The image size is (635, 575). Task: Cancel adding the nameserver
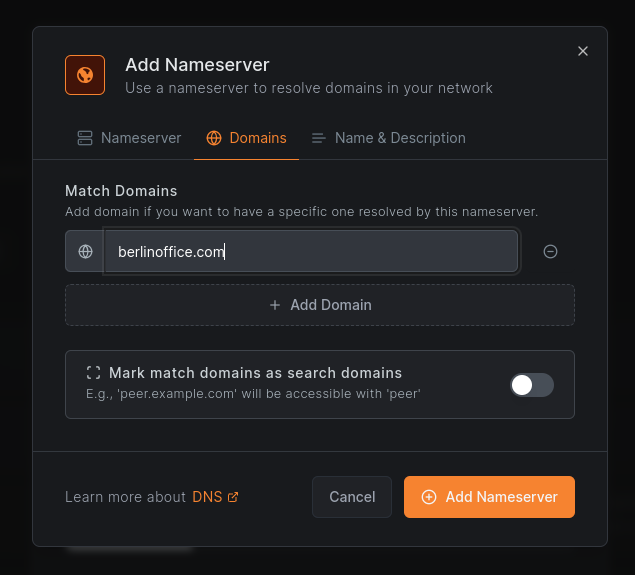click(352, 497)
